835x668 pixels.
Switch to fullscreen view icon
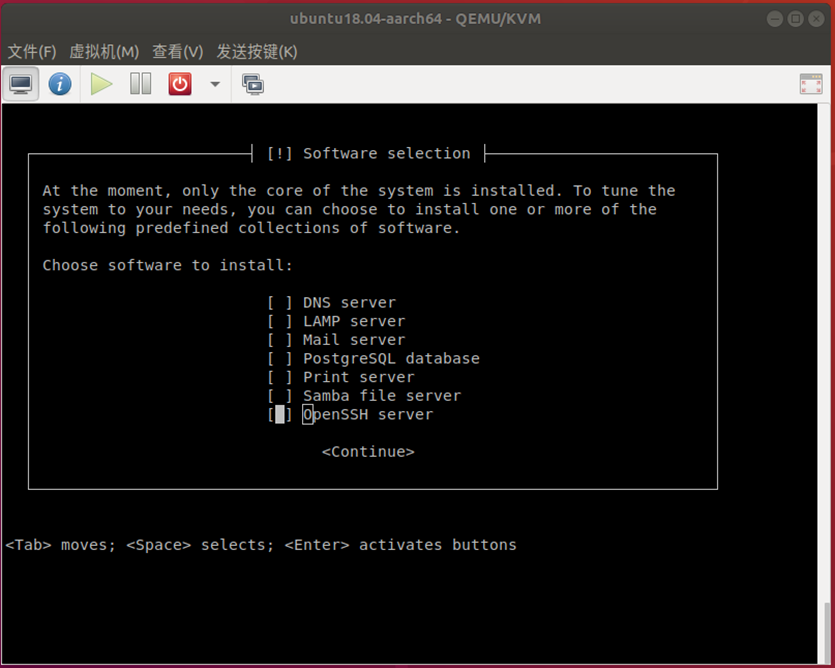tap(811, 84)
